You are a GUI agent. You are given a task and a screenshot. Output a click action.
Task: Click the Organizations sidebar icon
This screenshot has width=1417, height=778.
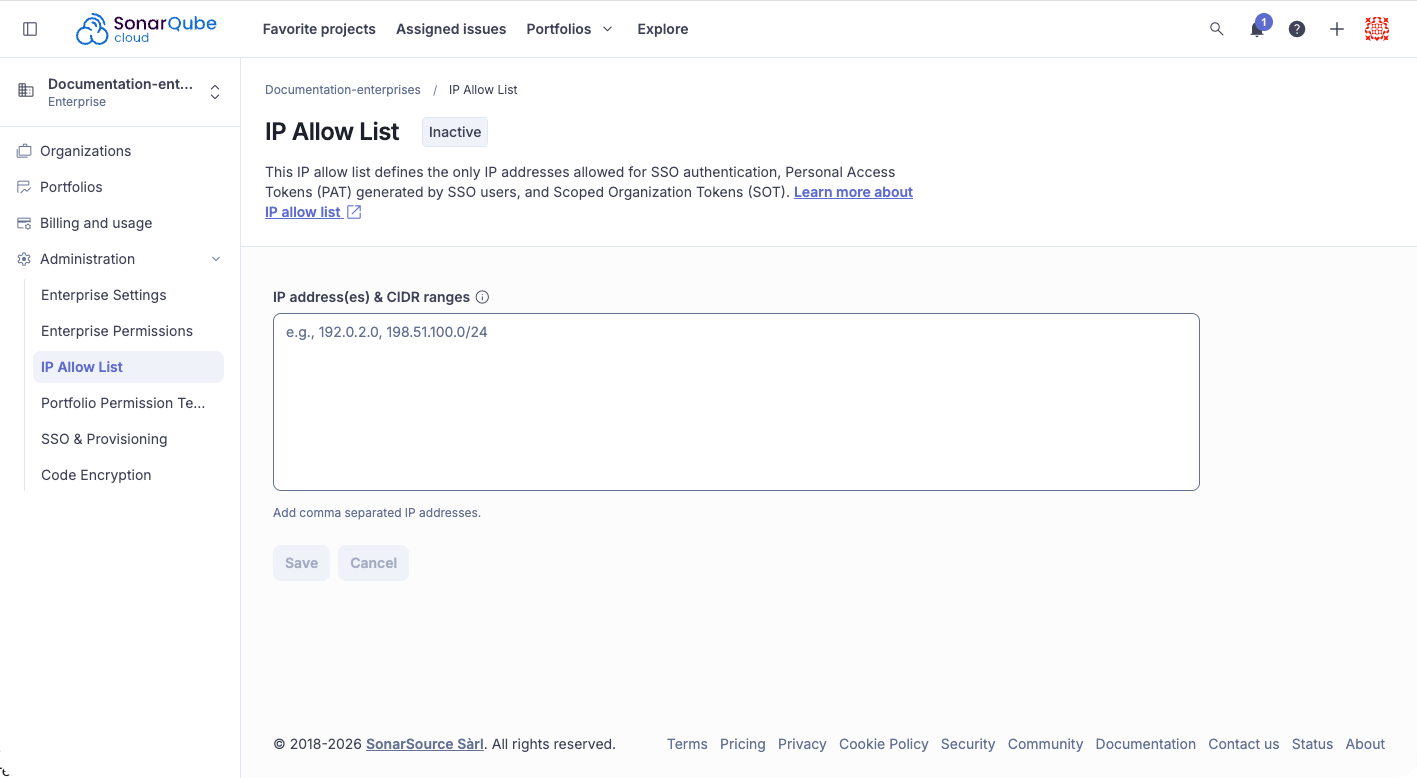[24, 151]
